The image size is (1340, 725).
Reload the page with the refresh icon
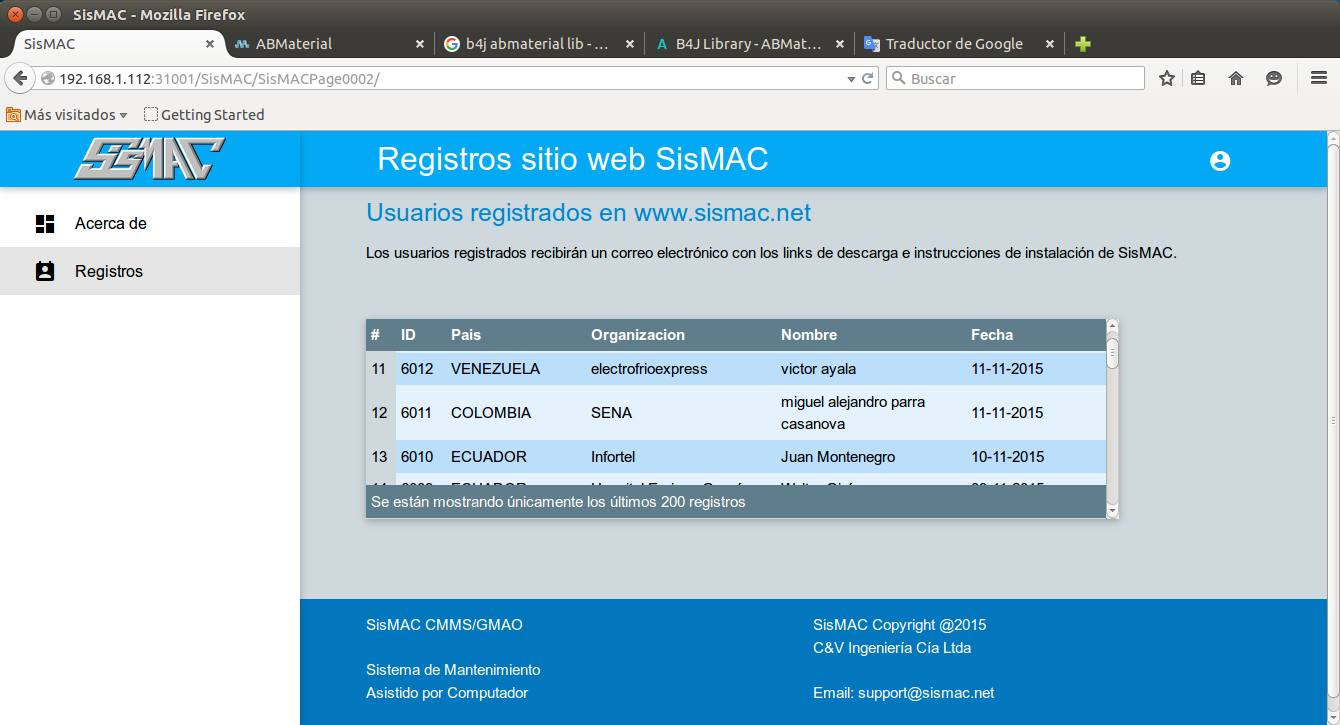point(868,78)
